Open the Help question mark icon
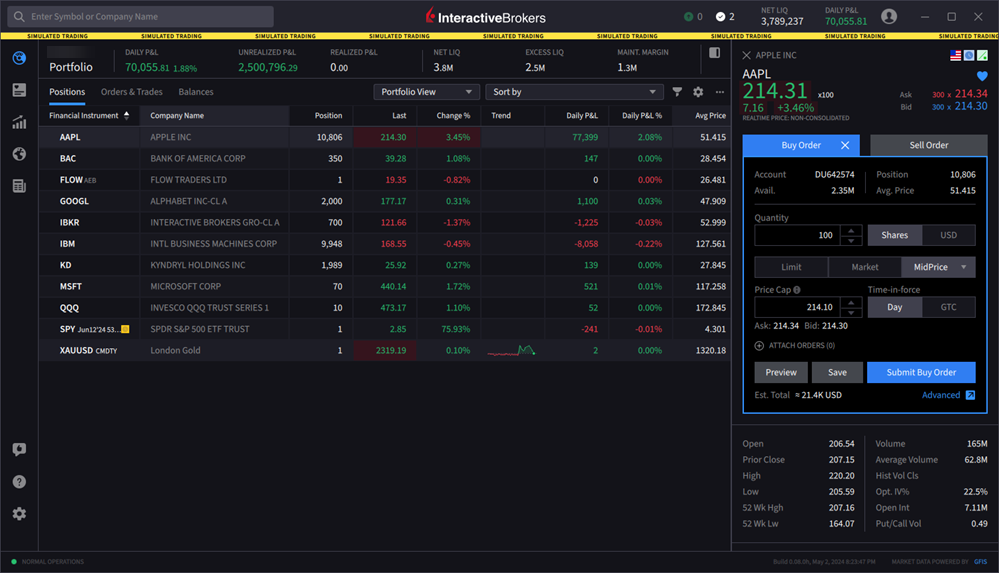This screenshot has width=999, height=573. (19, 482)
